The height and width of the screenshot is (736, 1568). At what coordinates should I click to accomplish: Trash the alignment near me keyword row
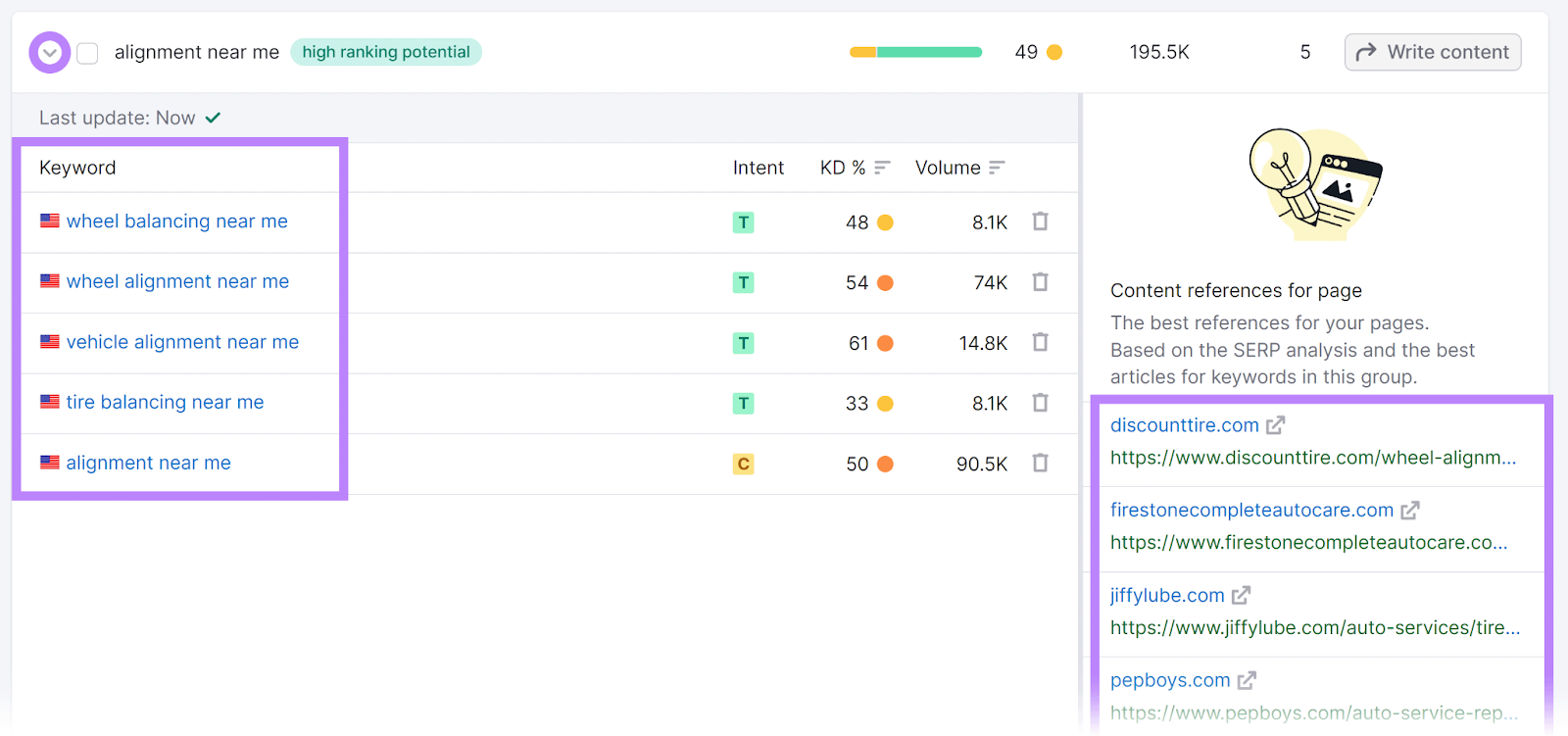[x=1040, y=463]
